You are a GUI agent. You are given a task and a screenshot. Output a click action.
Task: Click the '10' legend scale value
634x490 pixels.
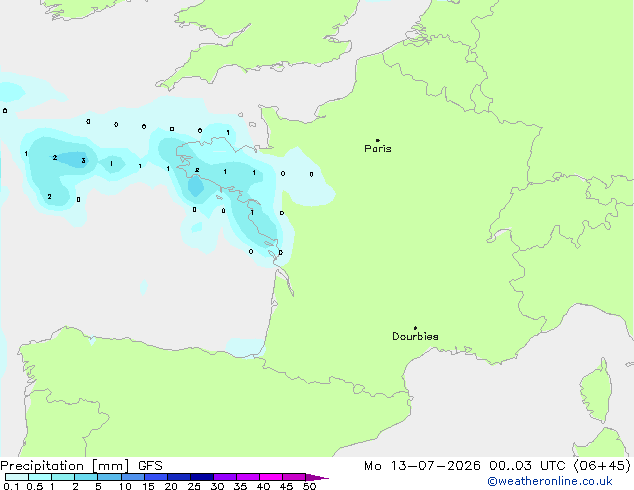click(125, 486)
